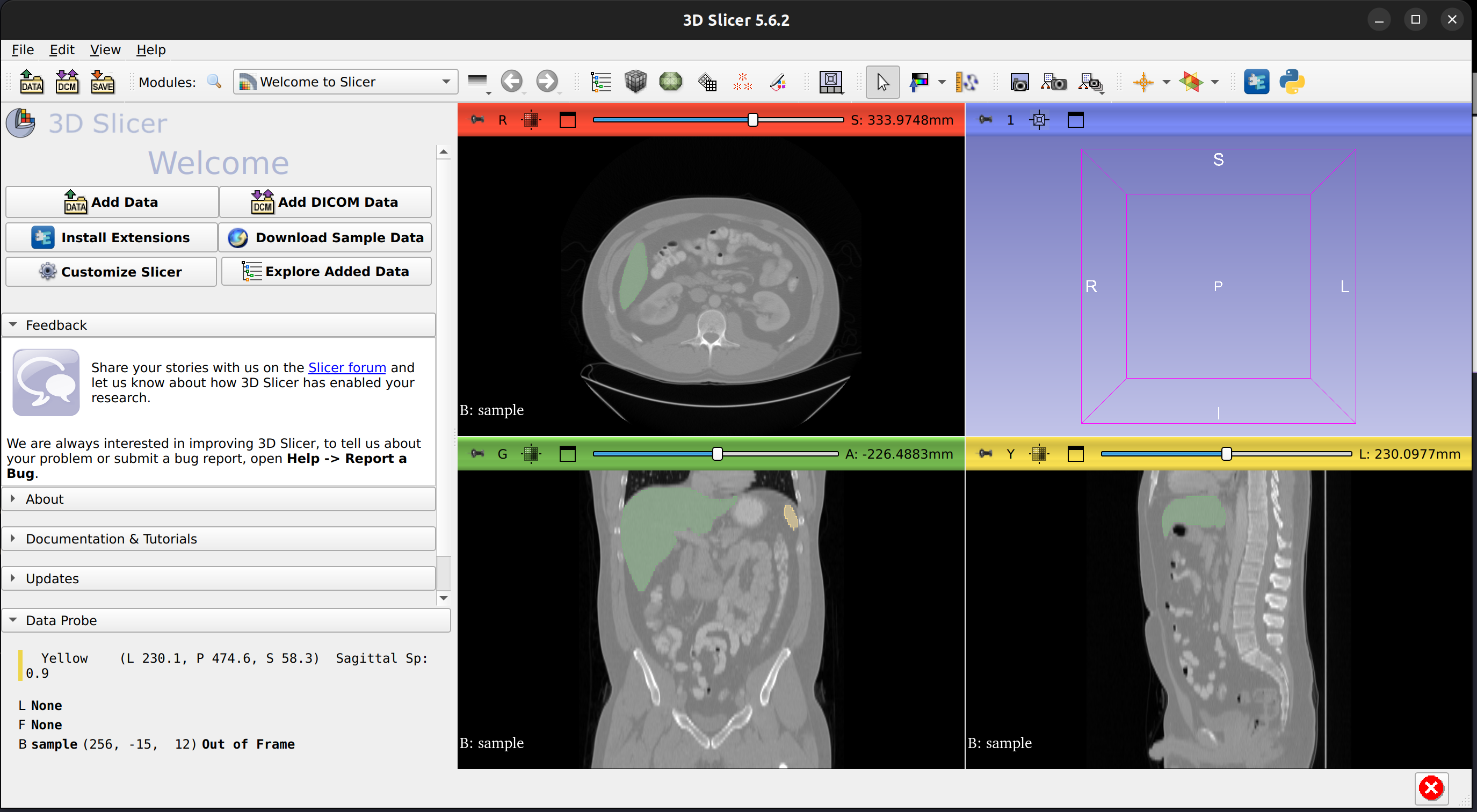Select the pointer mouse mode arrow
The image size is (1477, 812).
(882, 82)
